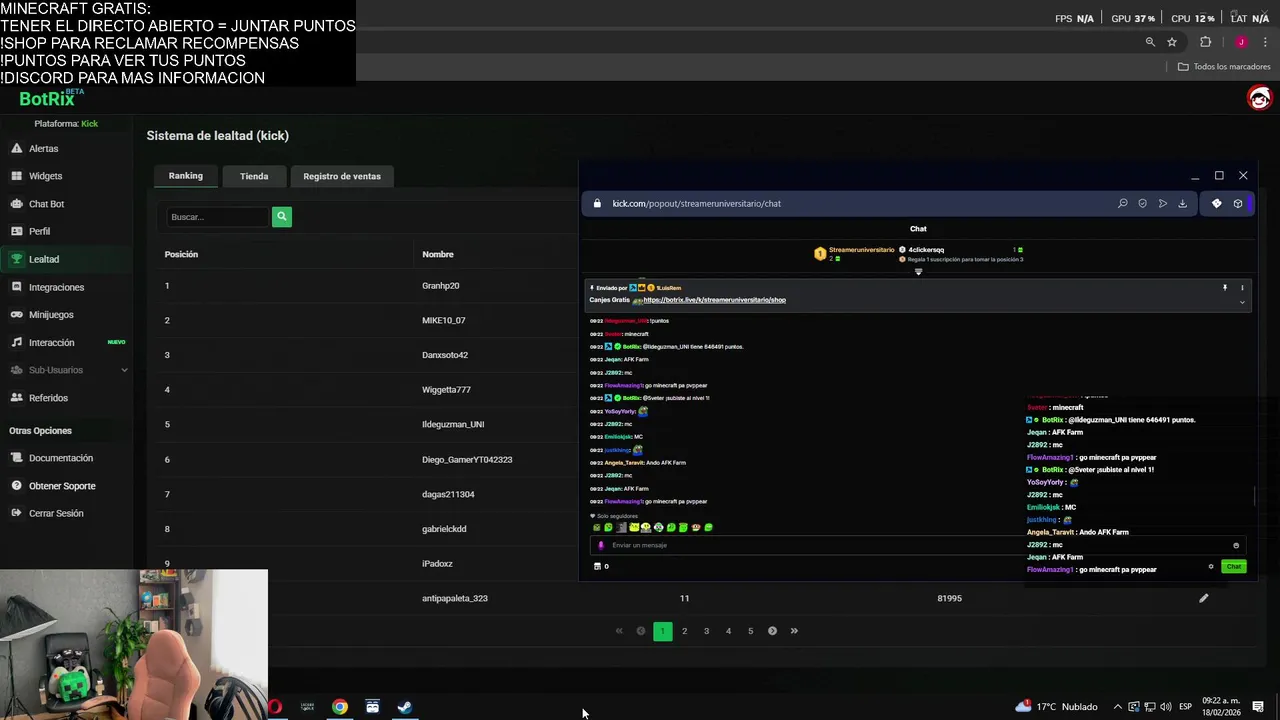Image resolution: width=1280 pixels, height=720 pixels.
Task: Click Danxsoto42 name in ranking
Action: [x=444, y=355]
